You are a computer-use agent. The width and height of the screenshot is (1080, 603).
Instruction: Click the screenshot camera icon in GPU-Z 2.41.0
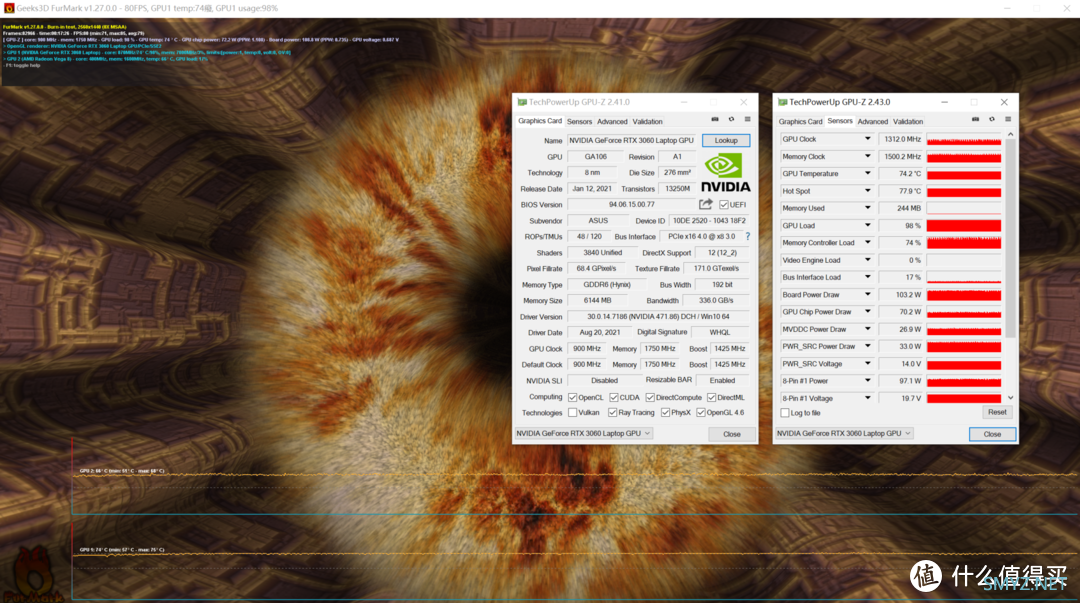715,120
